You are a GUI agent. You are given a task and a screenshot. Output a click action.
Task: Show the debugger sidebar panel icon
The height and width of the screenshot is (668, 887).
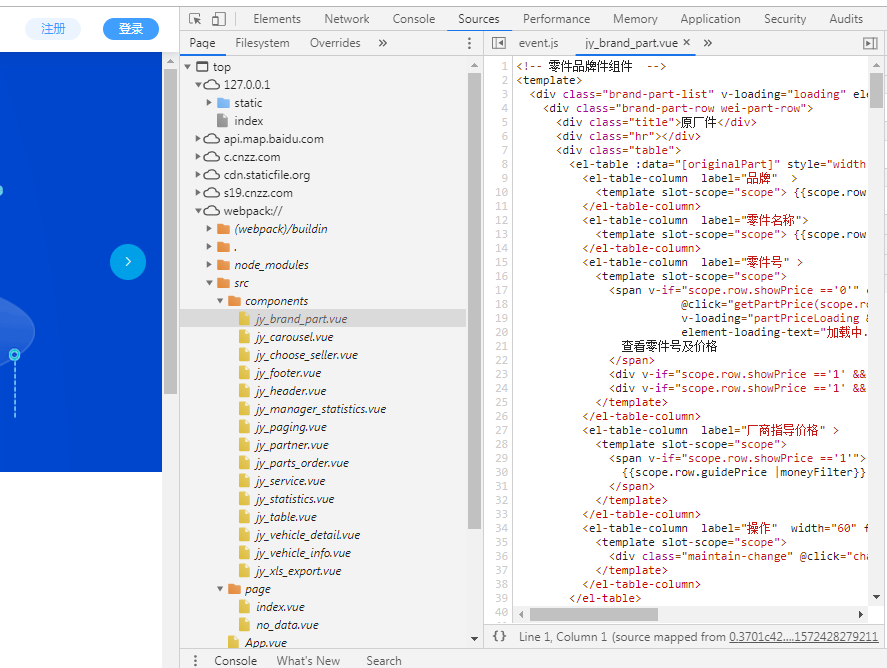tap(870, 43)
